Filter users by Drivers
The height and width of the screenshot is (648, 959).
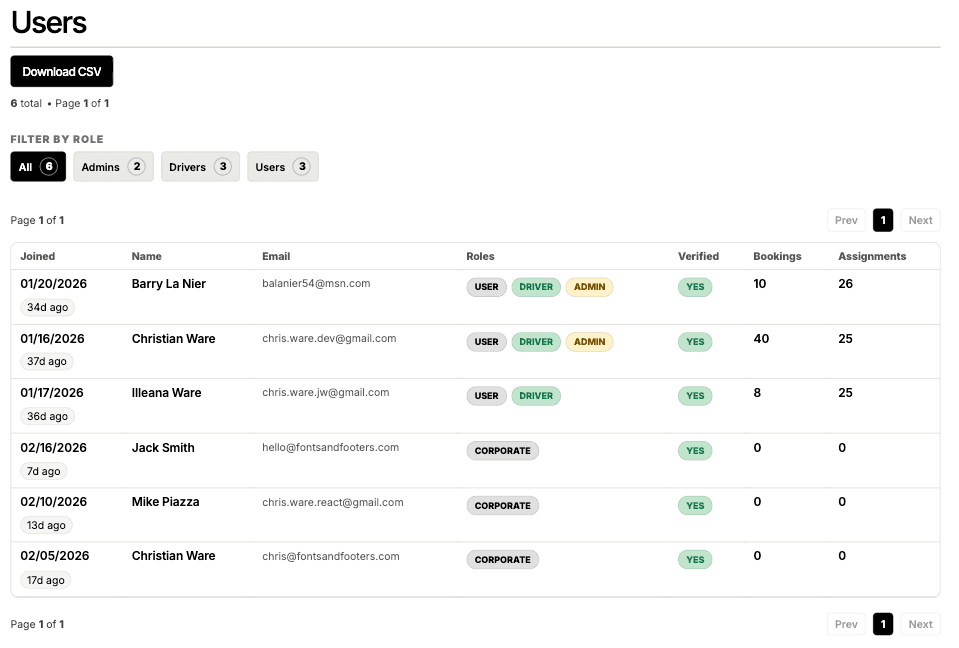[x=199, y=166]
